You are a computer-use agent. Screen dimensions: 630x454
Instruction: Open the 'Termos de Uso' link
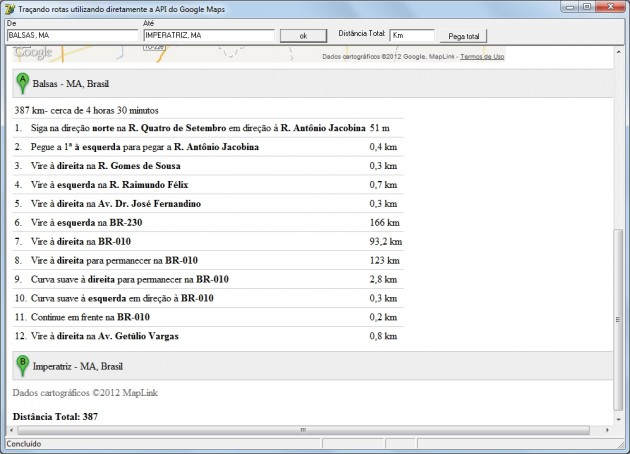(482, 57)
